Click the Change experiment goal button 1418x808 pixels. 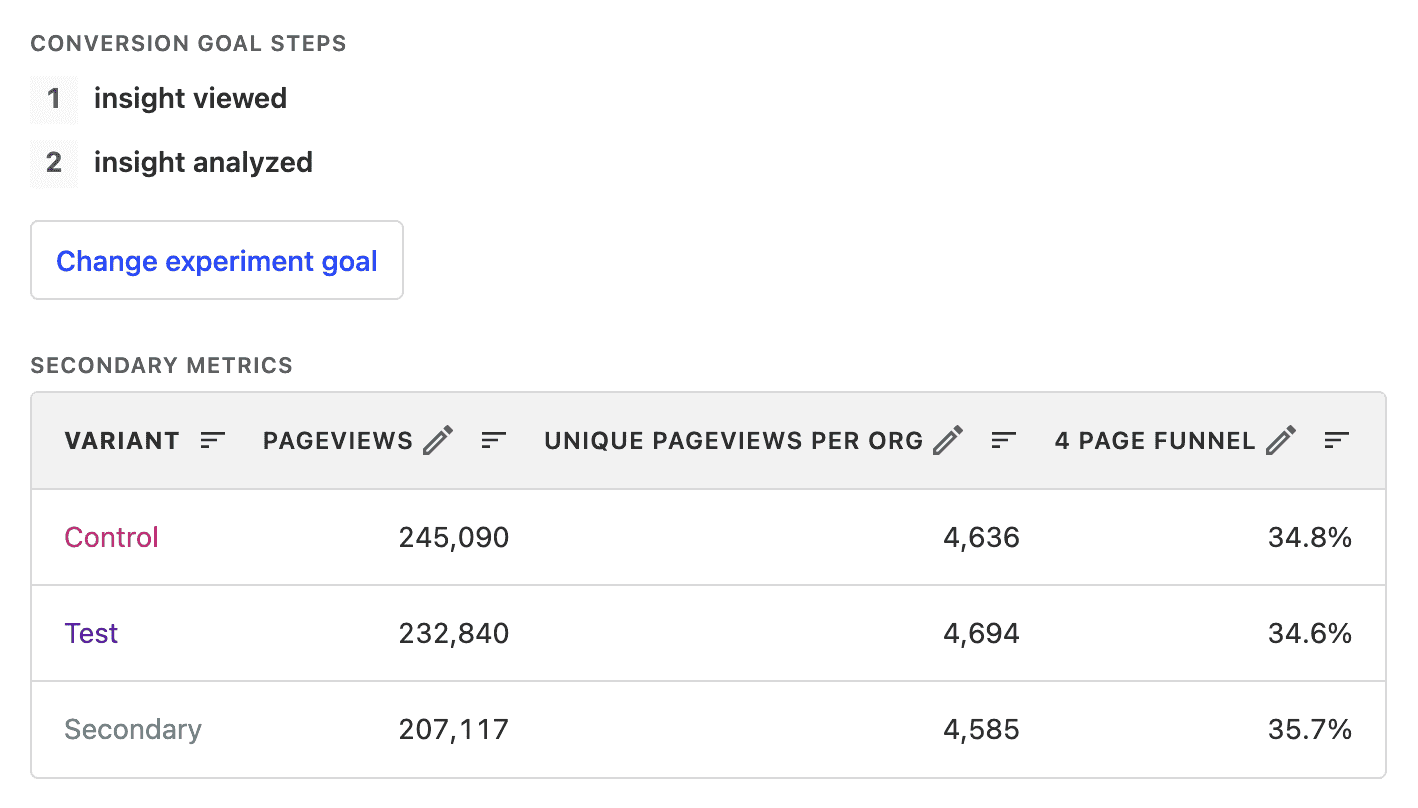click(x=217, y=261)
